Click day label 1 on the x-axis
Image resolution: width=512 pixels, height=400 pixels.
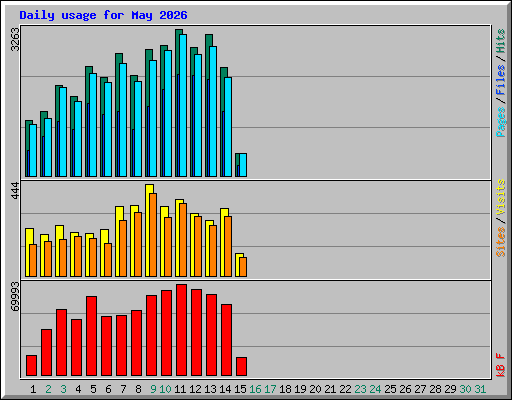pos(33,389)
